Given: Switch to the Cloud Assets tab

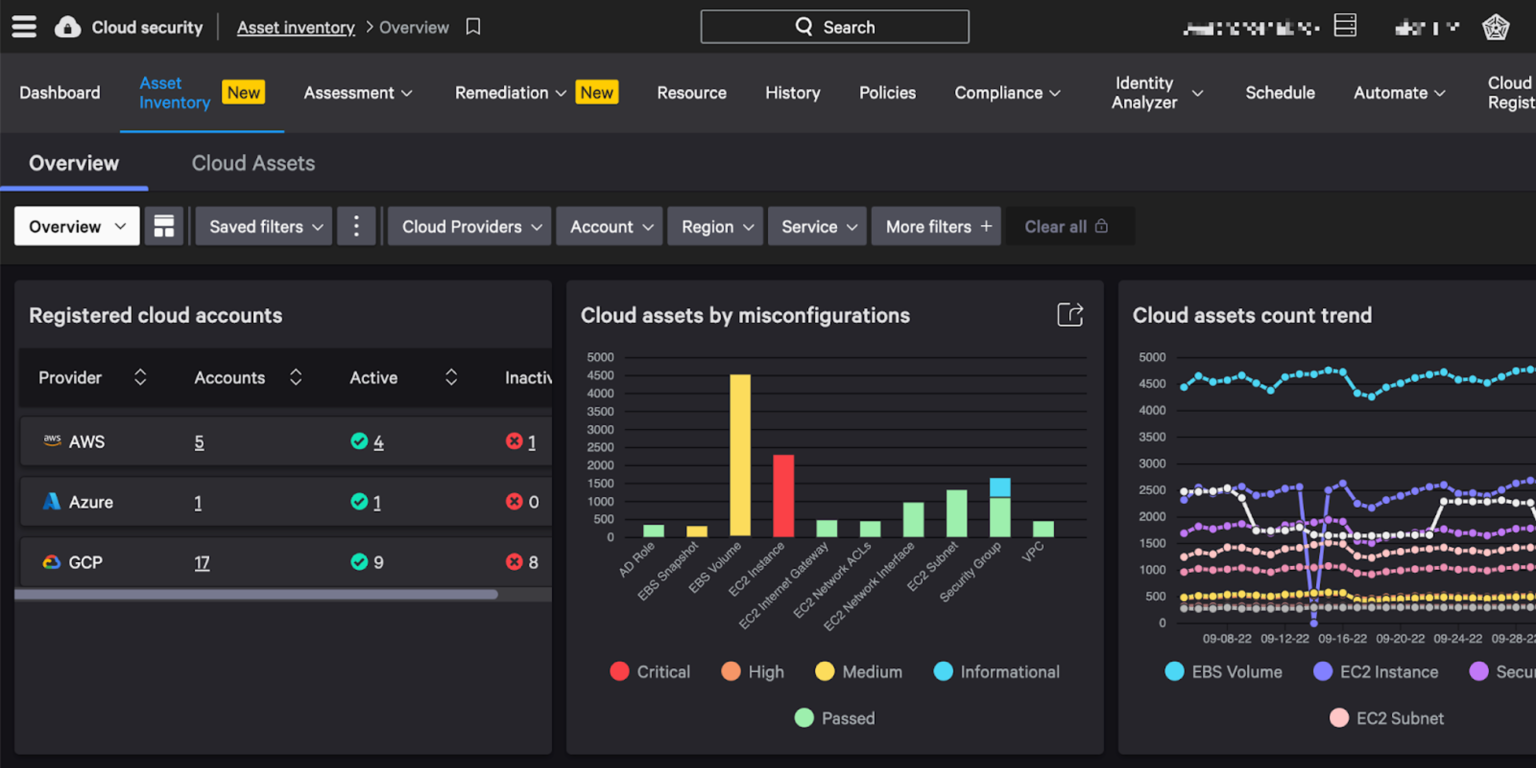Looking at the screenshot, I should [x=253, y=162].
